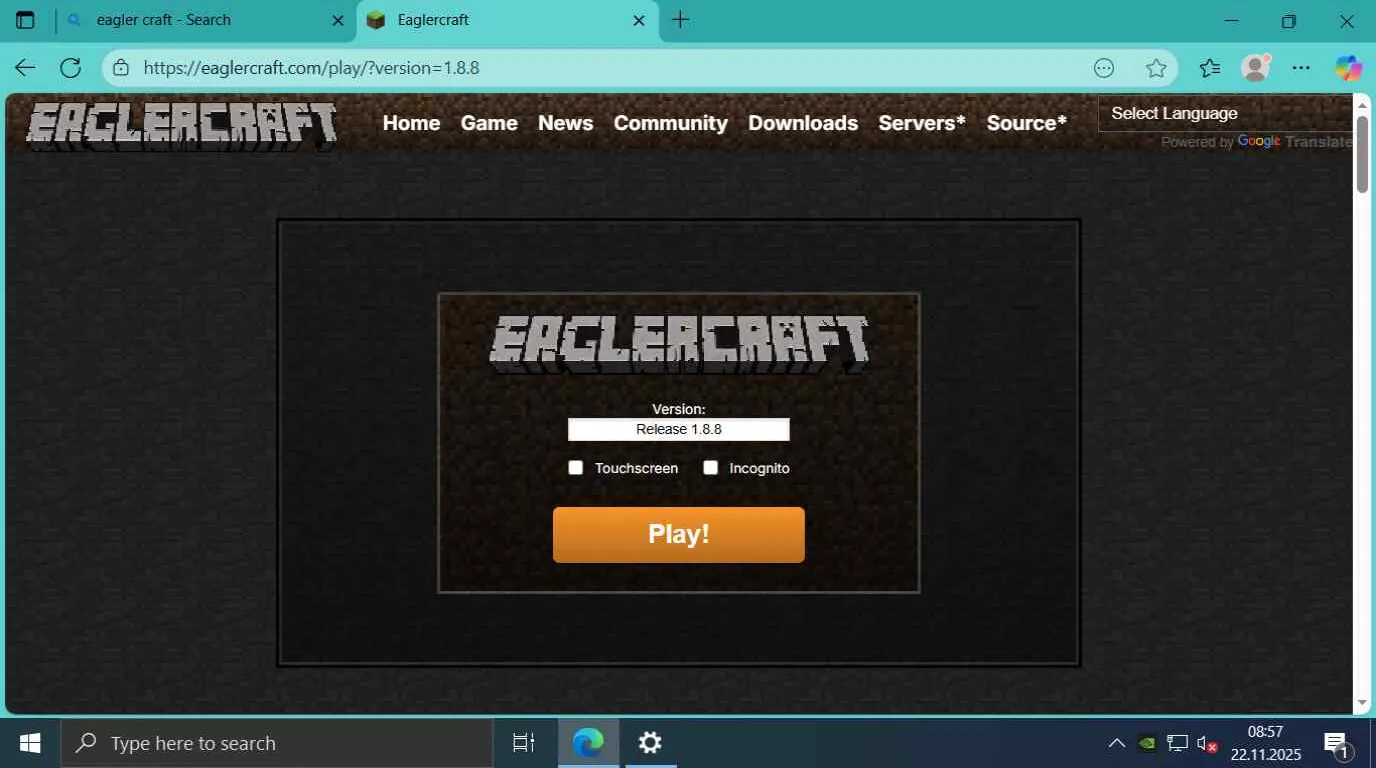This screenshot has width=1376, height=768.
Task: Click the Incognito label text
Action: click(x=759, y=468)
